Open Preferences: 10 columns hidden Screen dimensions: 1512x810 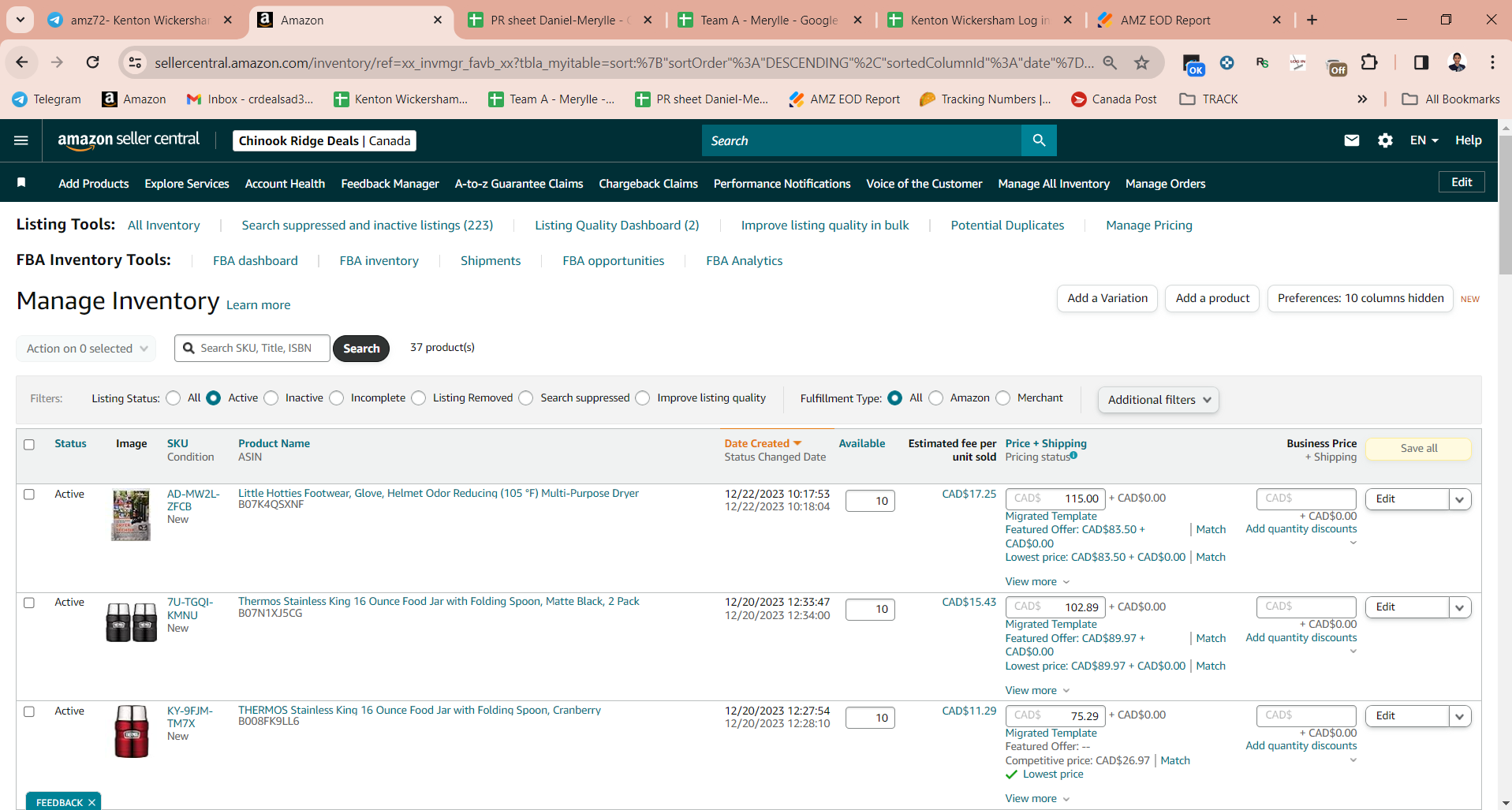coord(1361,298)
